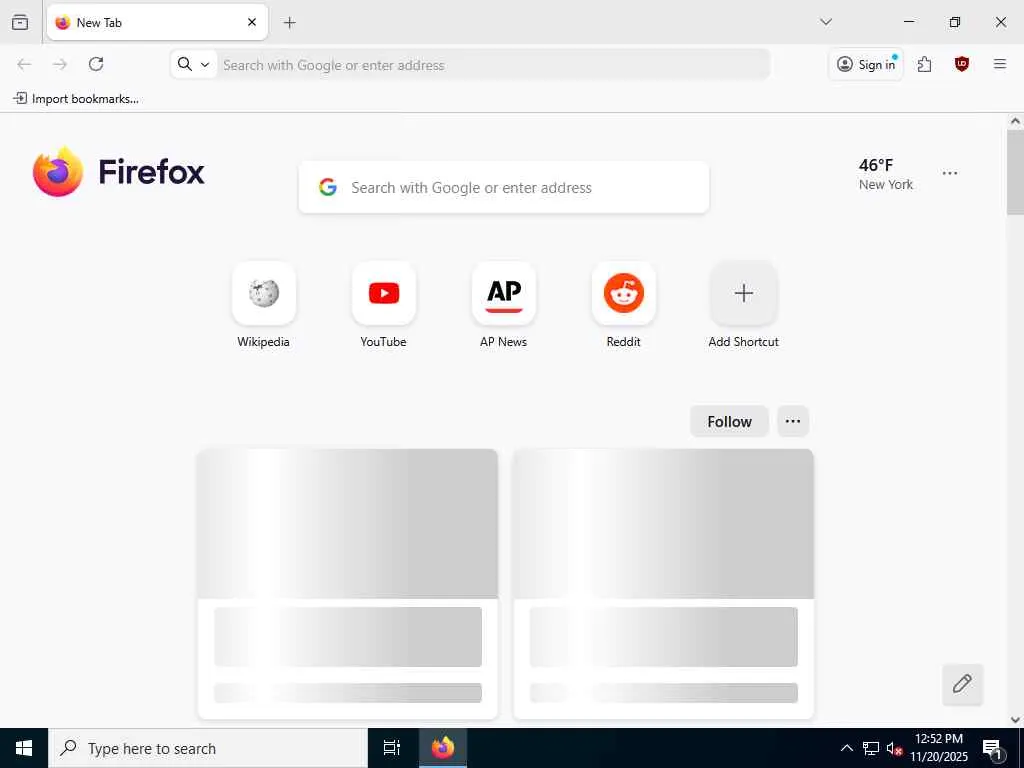
Task: Open a new tab with plus icon
Action: (289, 22)
